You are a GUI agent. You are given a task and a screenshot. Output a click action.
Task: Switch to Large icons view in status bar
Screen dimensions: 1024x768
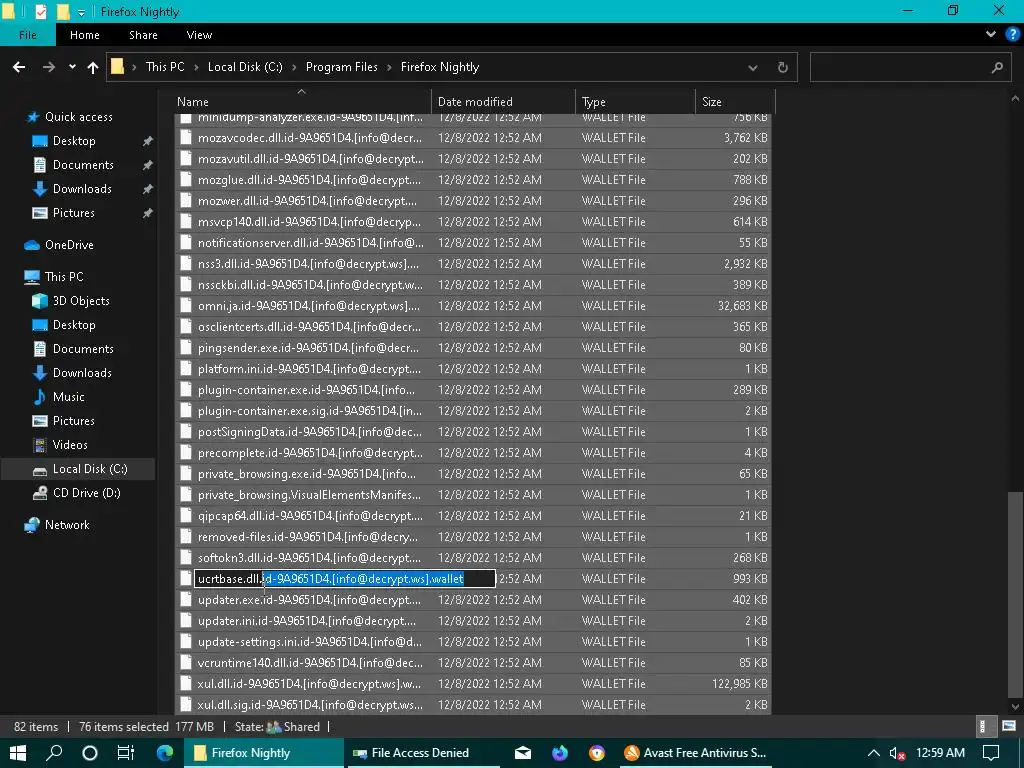pos(1008,726)
